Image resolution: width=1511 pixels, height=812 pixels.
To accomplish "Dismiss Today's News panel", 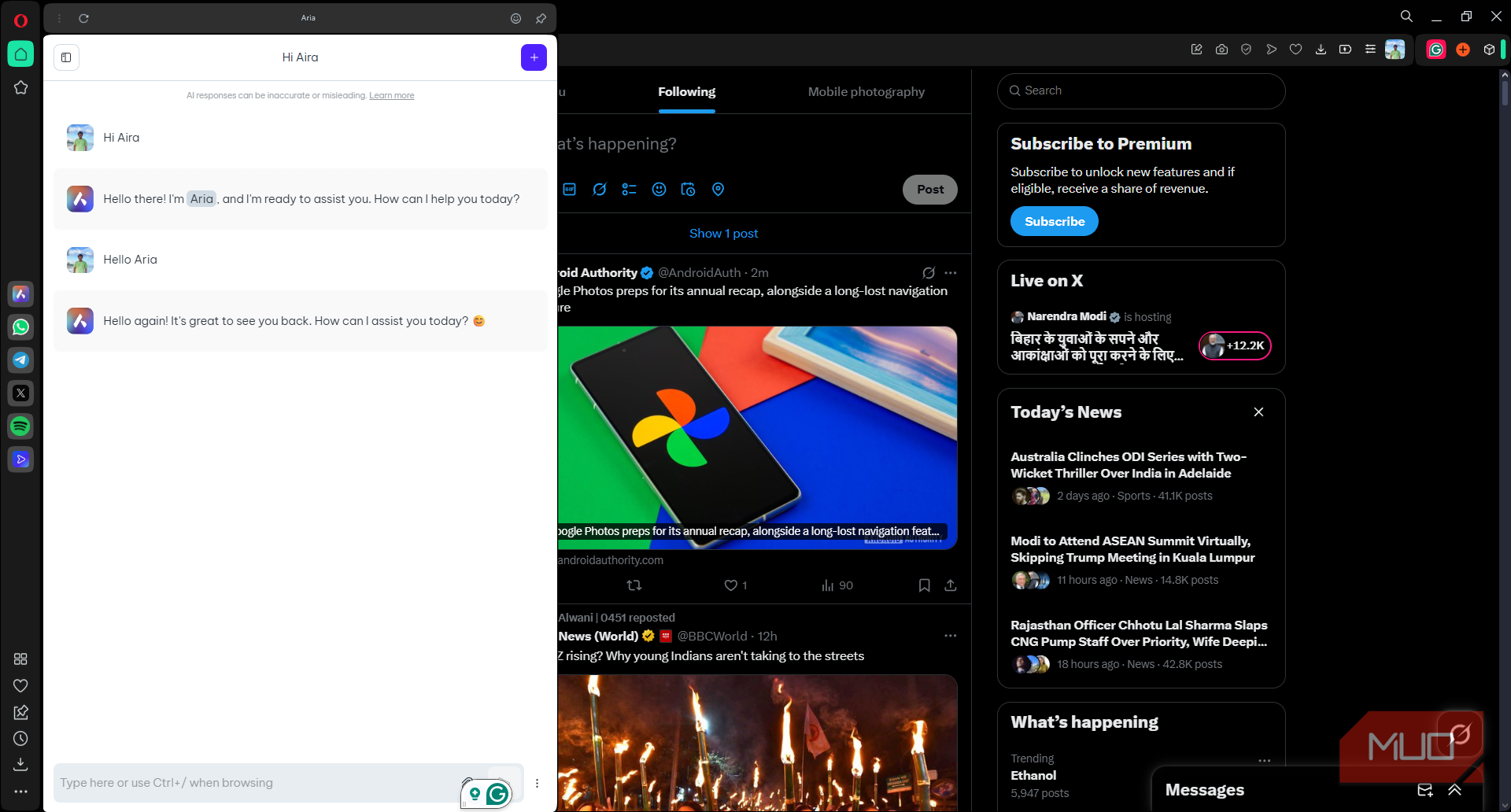I will pos(1258,412).
